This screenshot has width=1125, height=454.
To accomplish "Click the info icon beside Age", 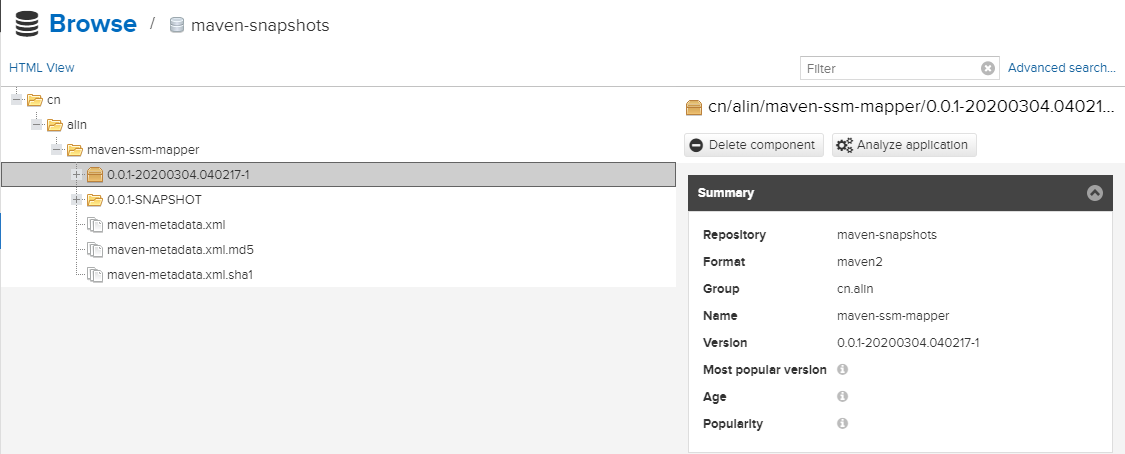I will click(842, 397).
